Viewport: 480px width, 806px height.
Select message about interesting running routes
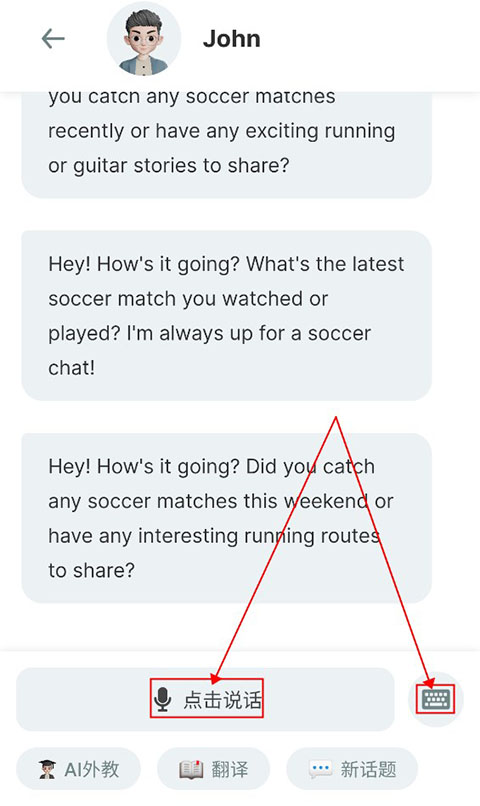coord(226,518)
